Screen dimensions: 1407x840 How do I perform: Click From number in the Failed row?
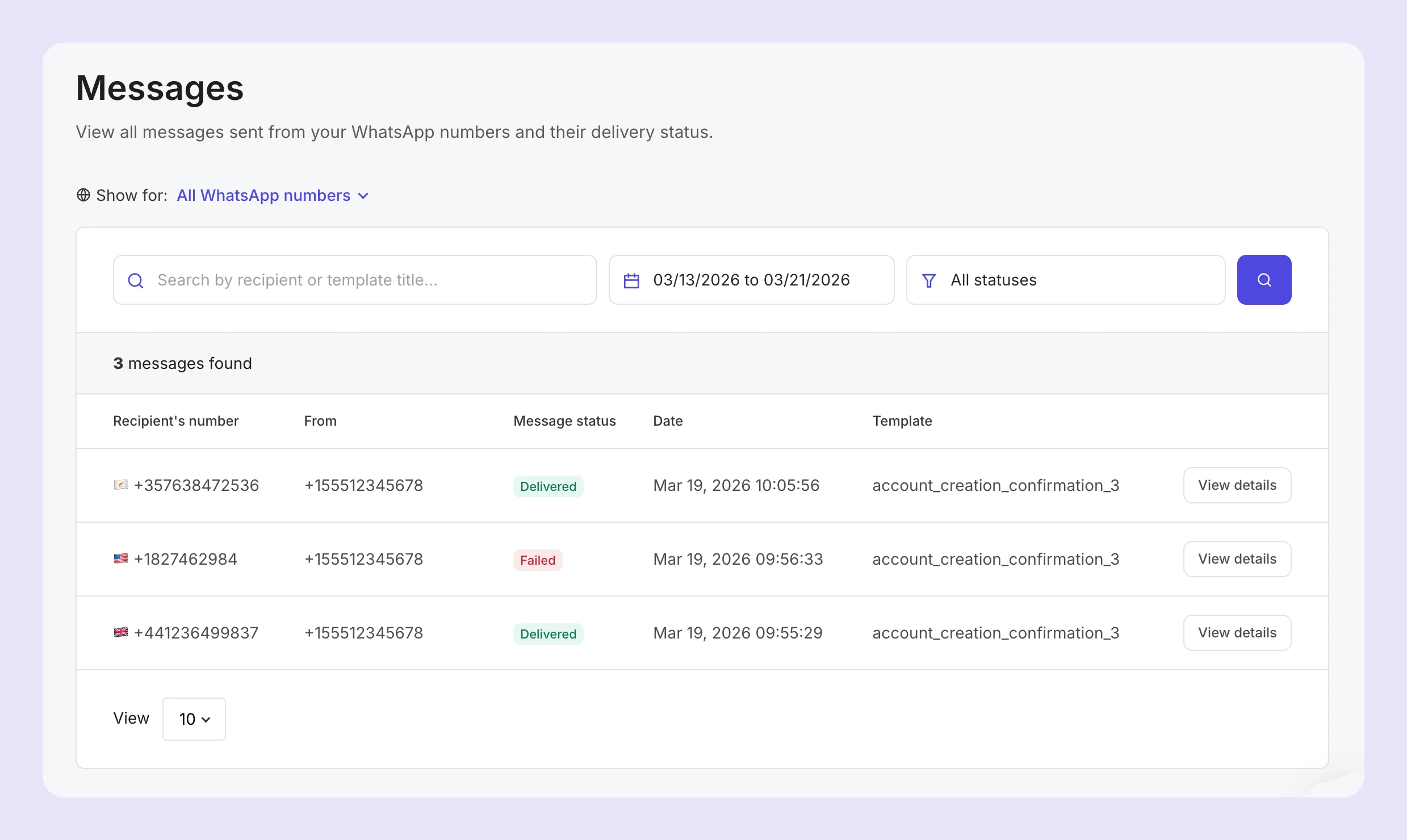[x=364, y=559]
